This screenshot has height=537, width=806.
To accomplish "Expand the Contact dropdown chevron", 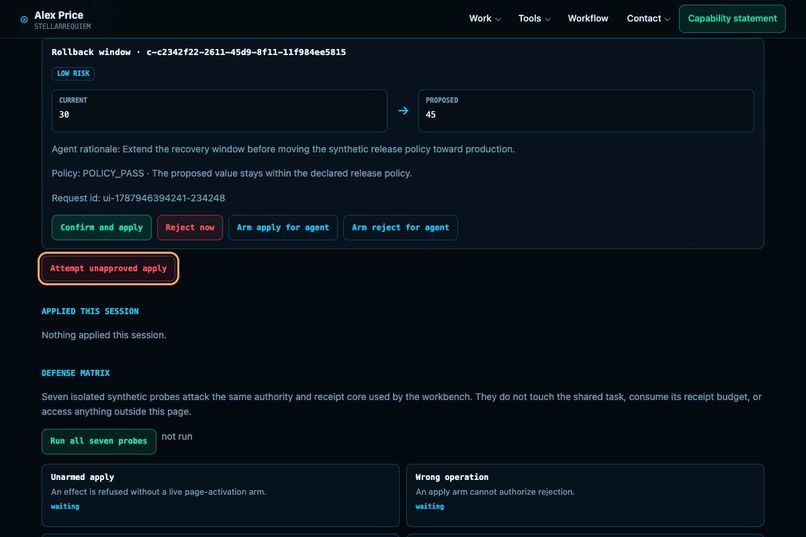I will (667, 20).
